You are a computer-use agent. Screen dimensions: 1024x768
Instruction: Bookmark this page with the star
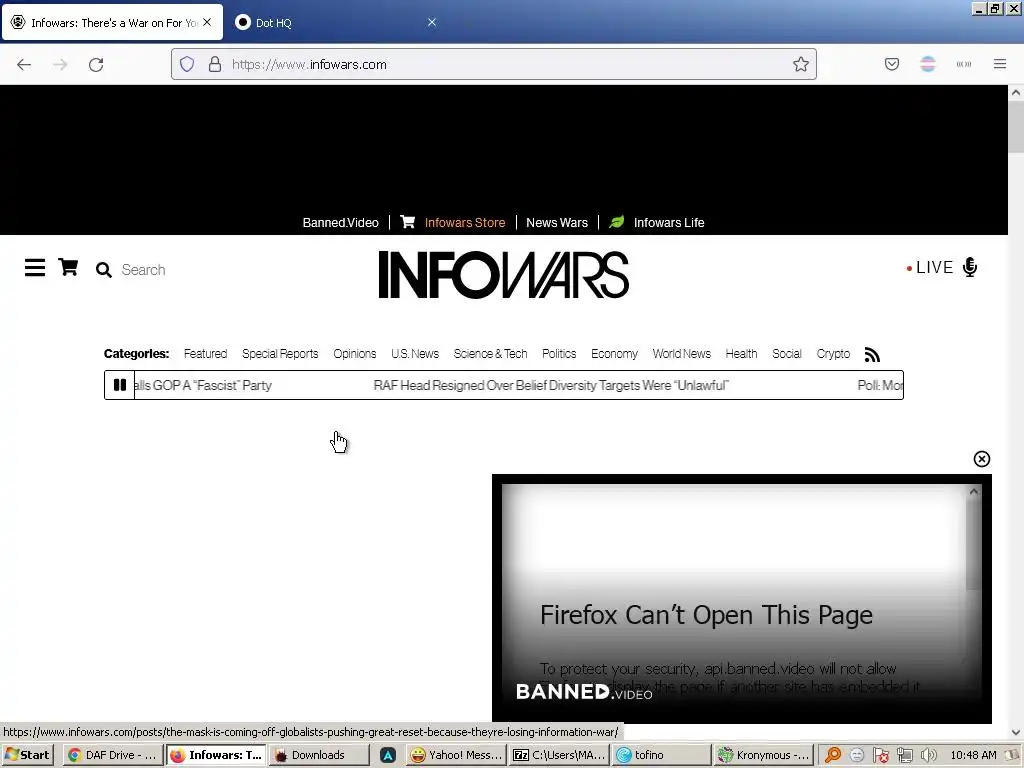coord(801,64)
